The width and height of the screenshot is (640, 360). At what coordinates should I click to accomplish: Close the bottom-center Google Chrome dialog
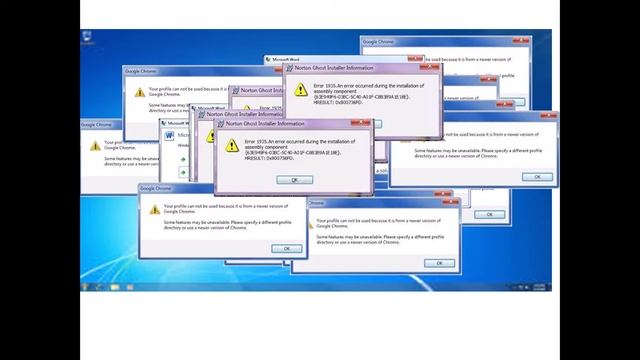tap(451, 202)
